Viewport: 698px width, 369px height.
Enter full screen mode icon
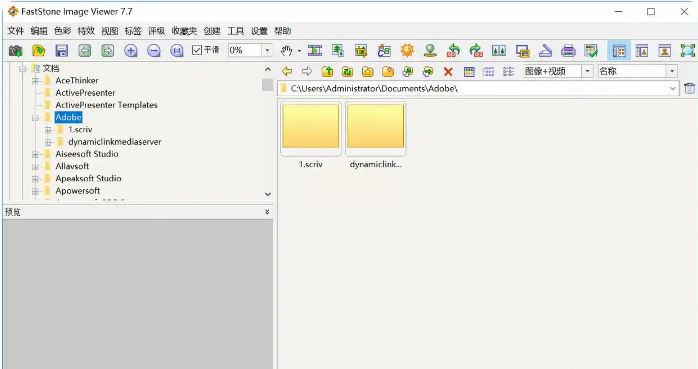tap(688, 51)
